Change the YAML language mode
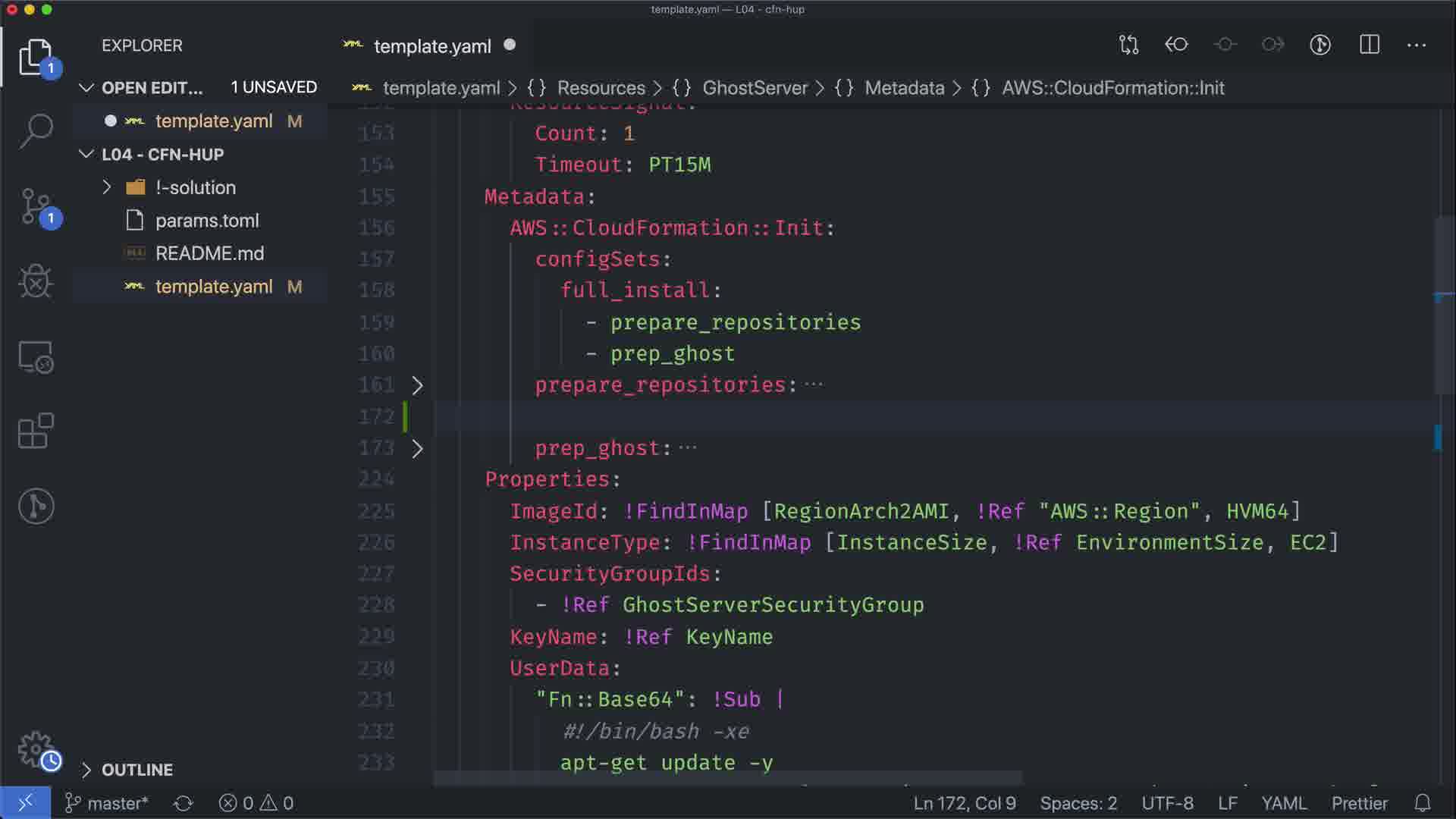Screen dimensions: 1456x819 (x=1283, y=803)
